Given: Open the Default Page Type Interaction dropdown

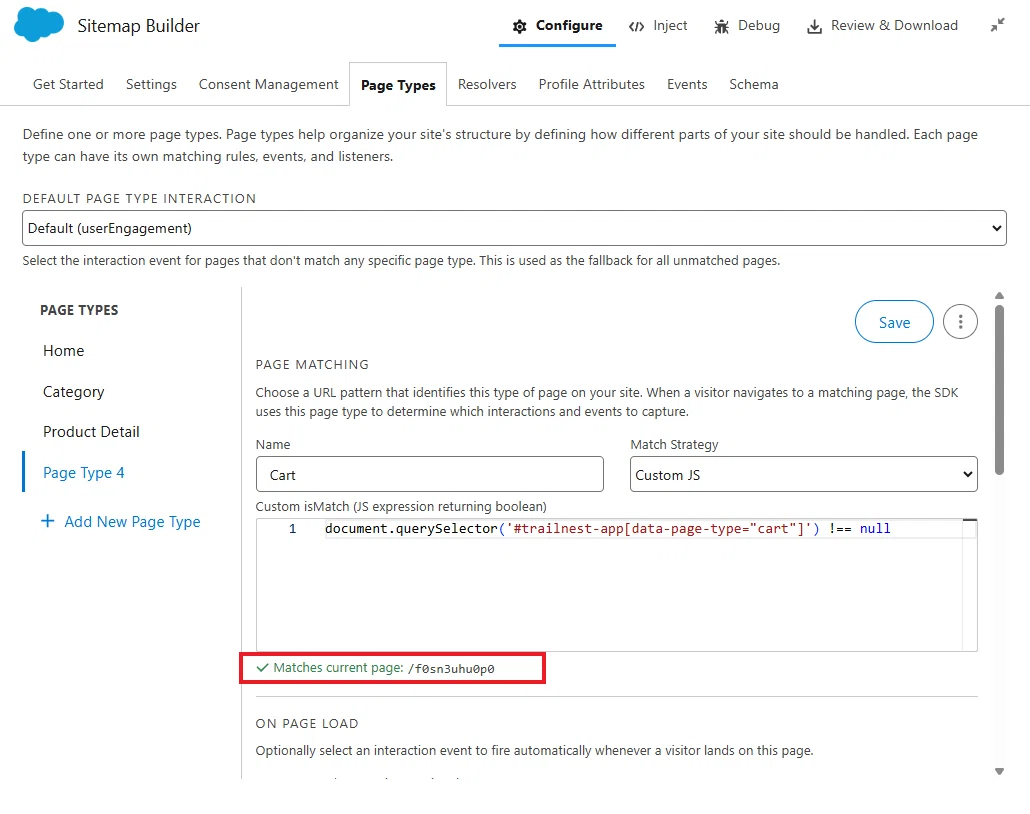Looking at the screenshot, I should (514, 228).
